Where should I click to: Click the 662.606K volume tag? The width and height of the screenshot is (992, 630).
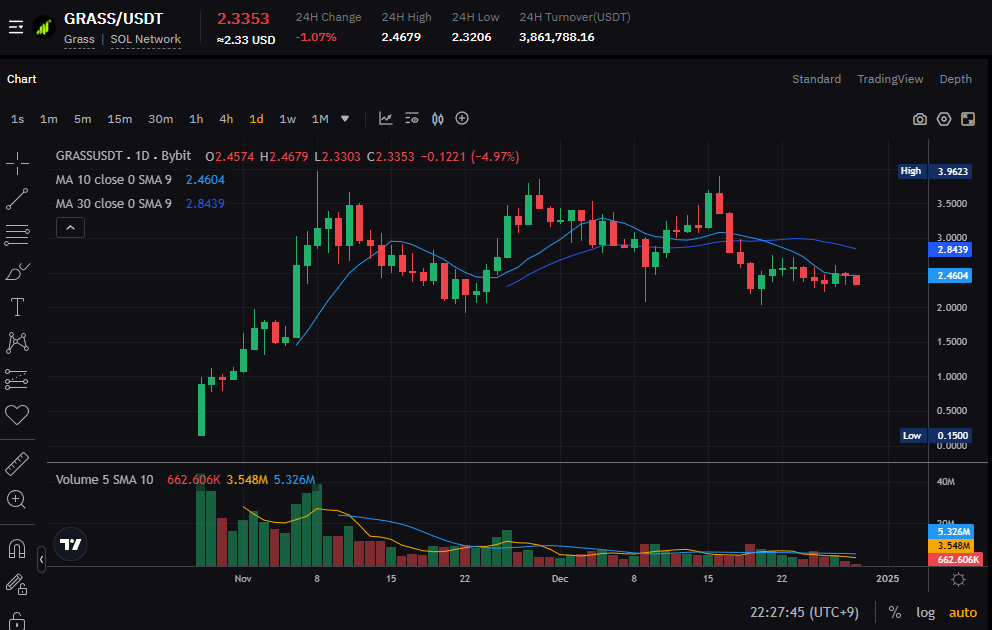pos(955,559)
